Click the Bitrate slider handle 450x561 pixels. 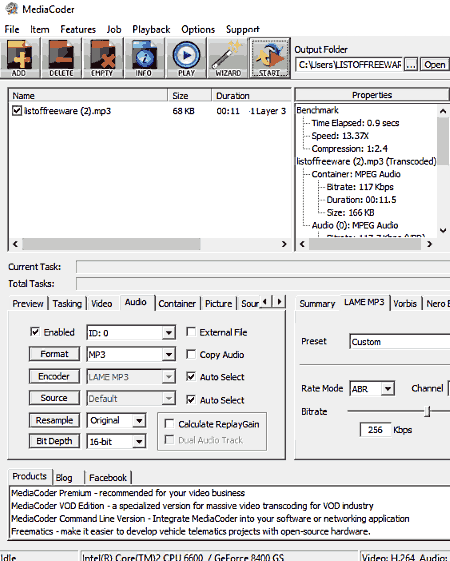tap(427, 411)
